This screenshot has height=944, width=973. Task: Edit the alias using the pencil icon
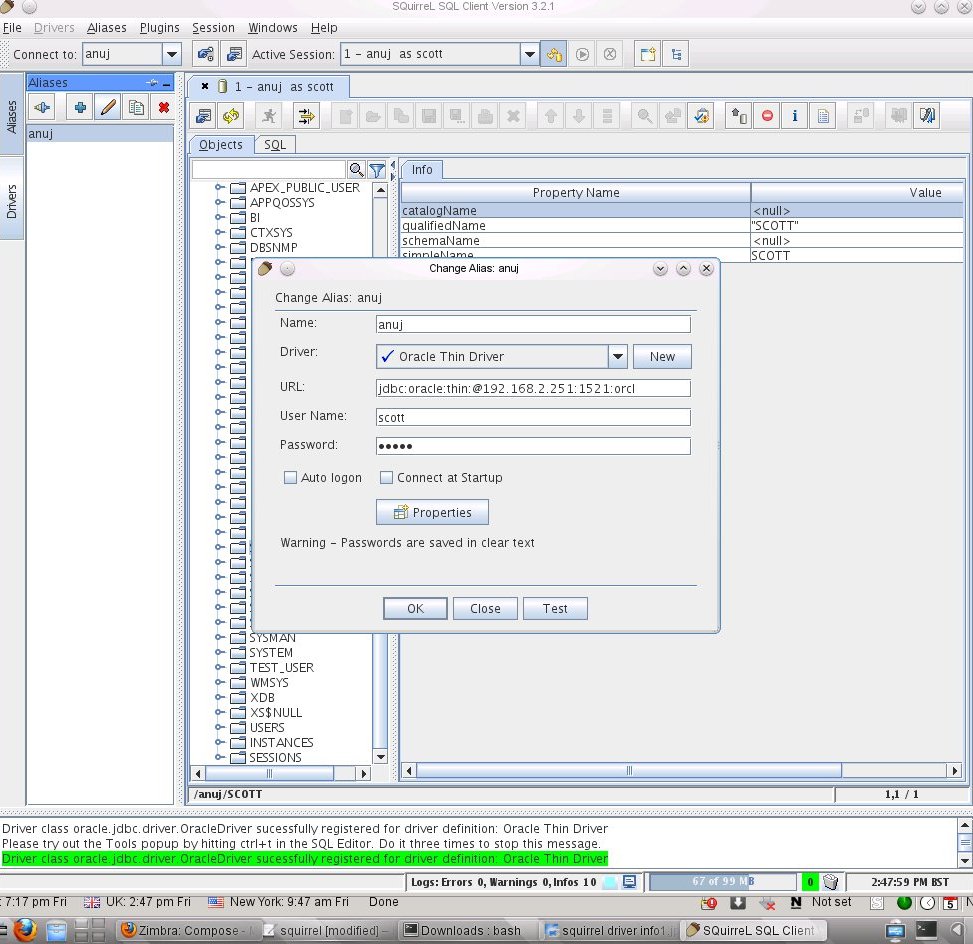(x=107, y=107)
